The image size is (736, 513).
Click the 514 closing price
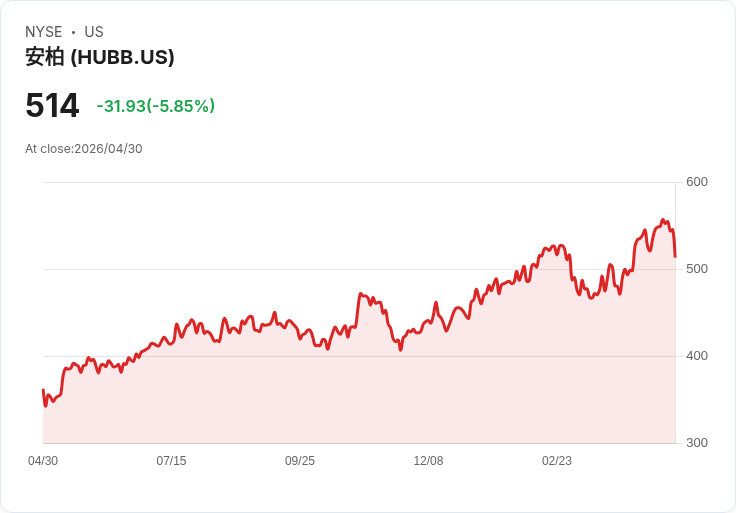pyautogui.click(x=52, y=105)
